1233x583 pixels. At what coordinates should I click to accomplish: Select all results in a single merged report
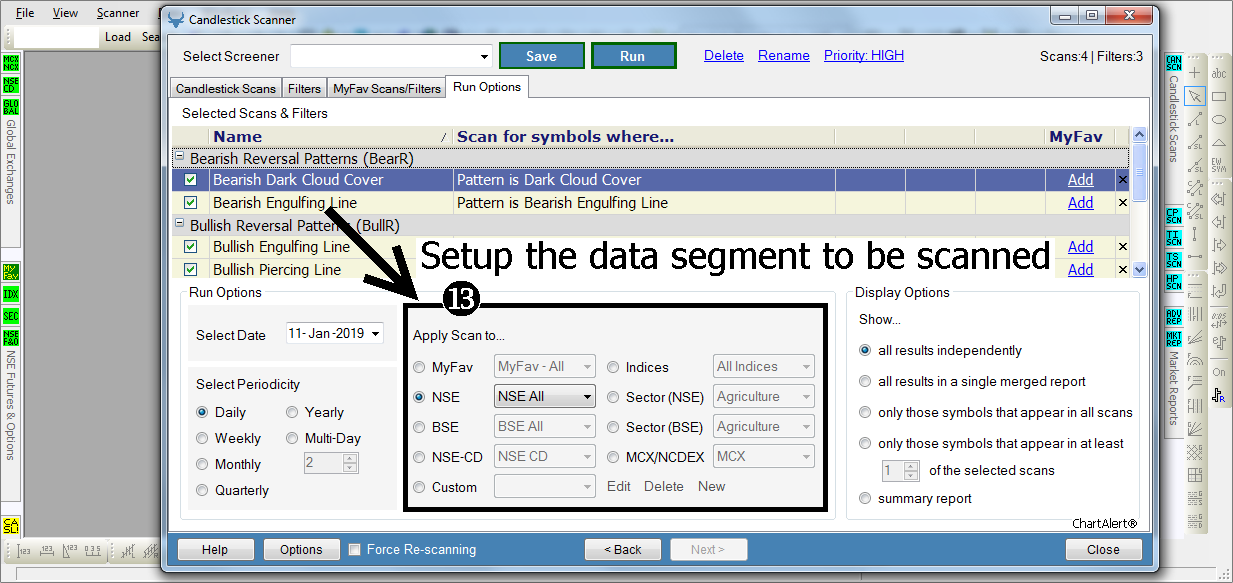[865, 381]
